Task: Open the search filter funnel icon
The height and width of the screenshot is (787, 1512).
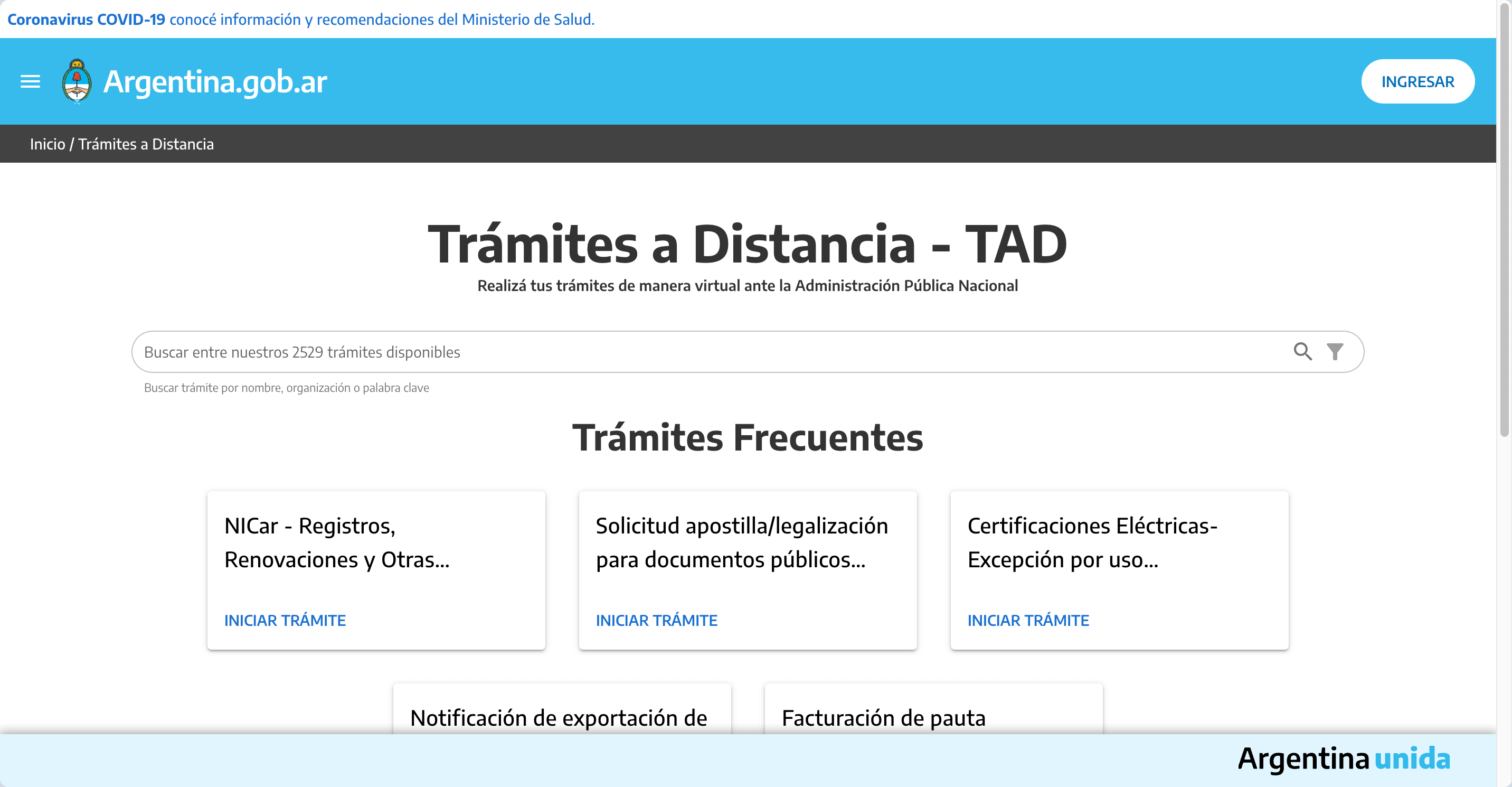Action: (x=1335, y=351)
